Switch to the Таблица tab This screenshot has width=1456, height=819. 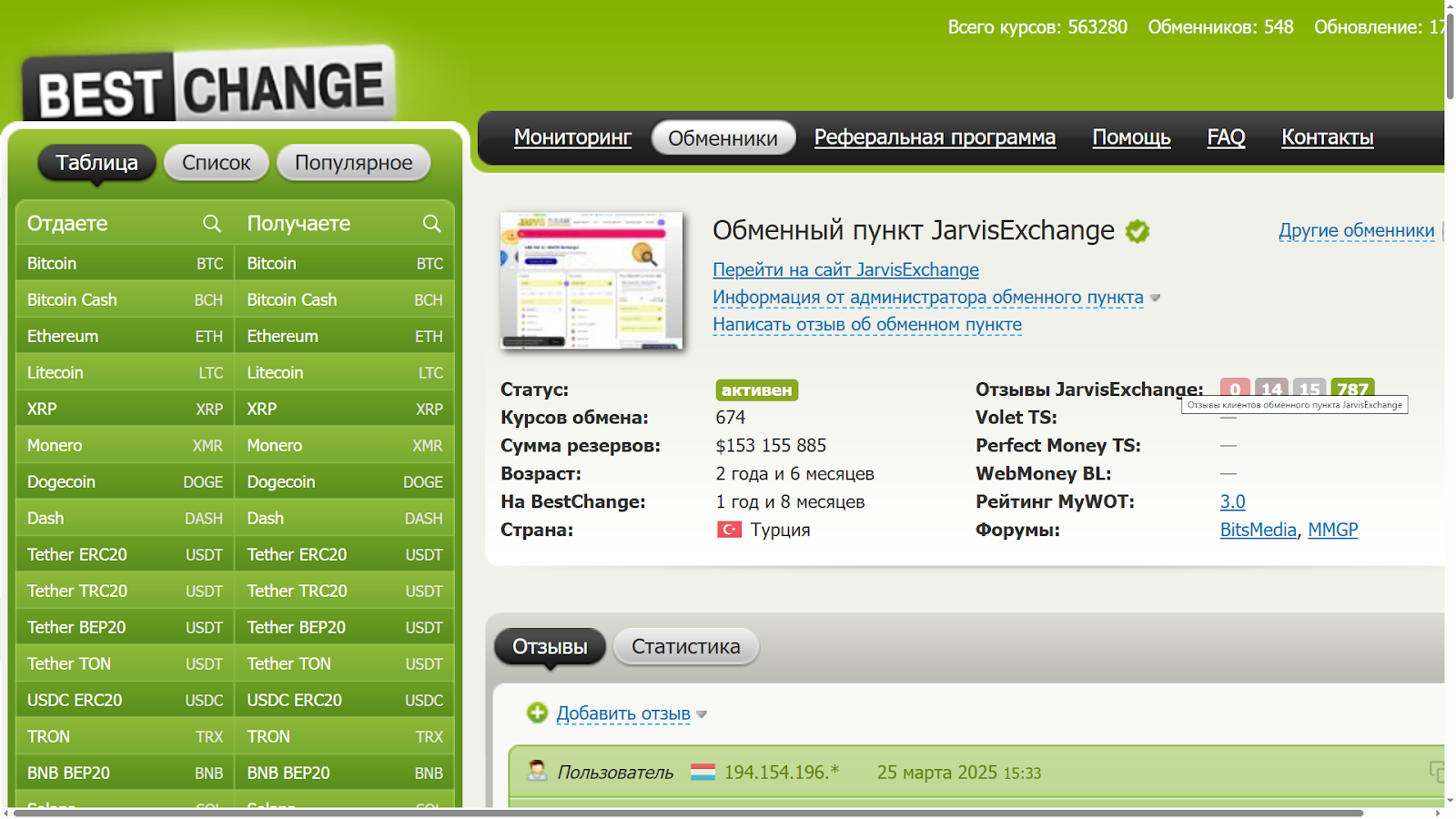point(96,163)
